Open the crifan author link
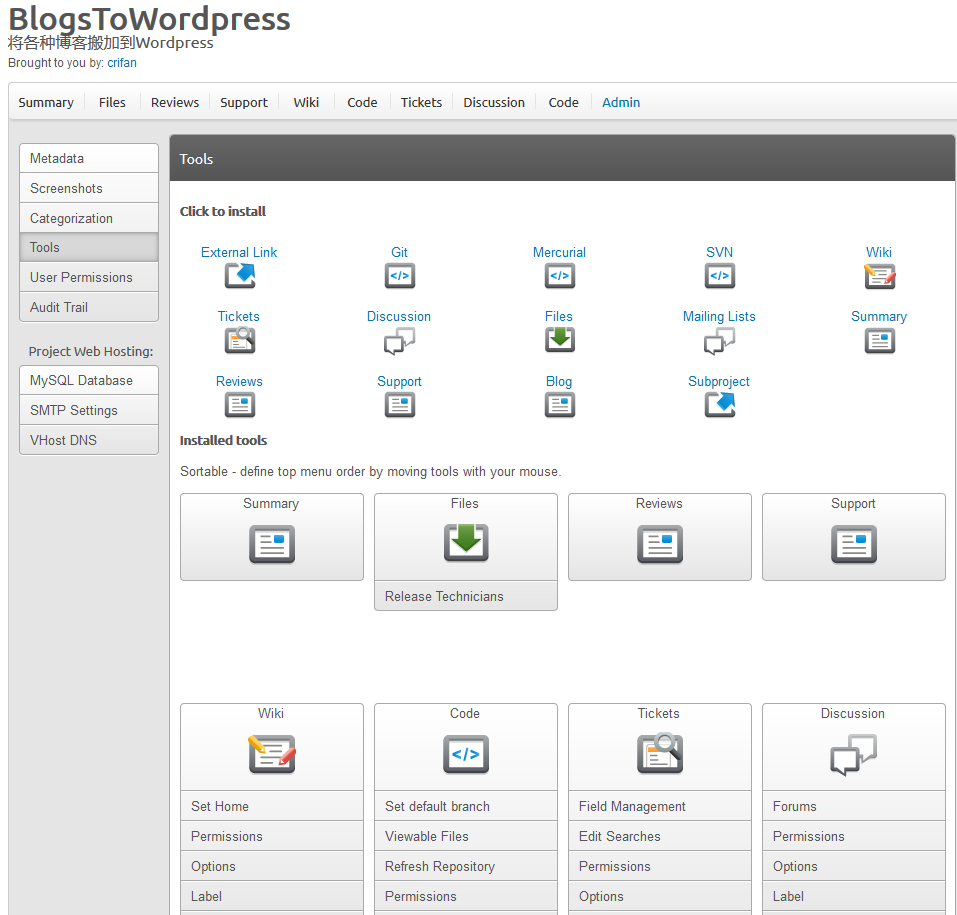Image resolution: width=957 pixels, height=915 pixels. (x=122, y=63)
